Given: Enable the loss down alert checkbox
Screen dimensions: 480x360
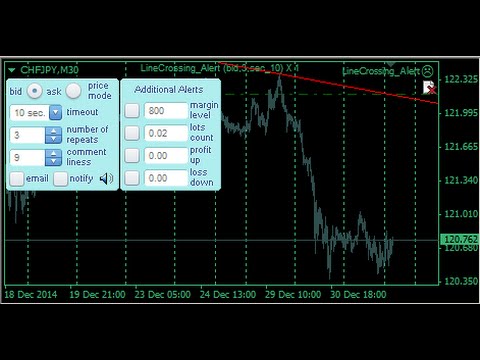Looking at the screenshot, I should point(132,178).
